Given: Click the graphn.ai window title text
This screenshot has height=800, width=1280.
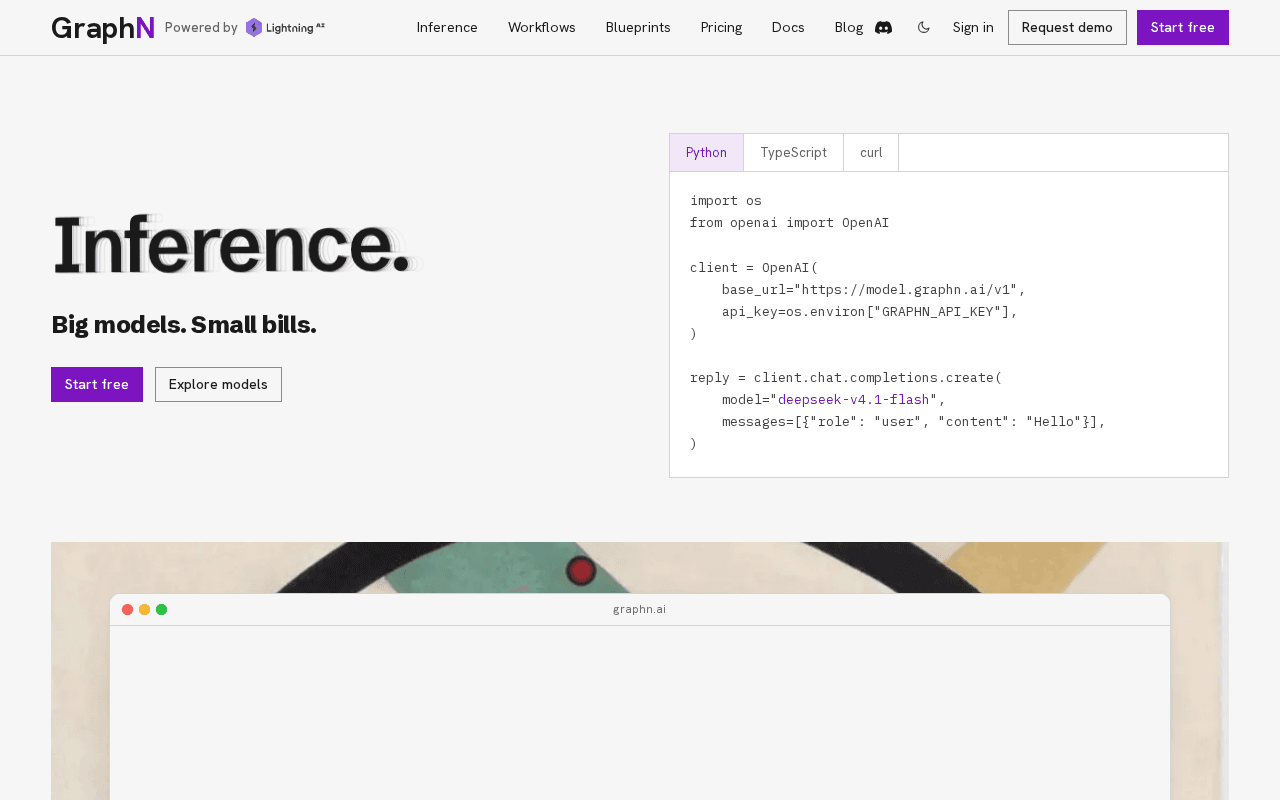Looking at the screenshot, I should (x=640, y=610).
